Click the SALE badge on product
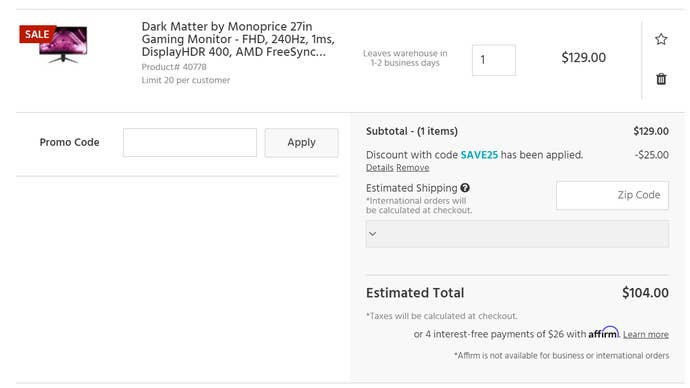Viewport: 690px width, 388px height. click(x=37, y=34)
